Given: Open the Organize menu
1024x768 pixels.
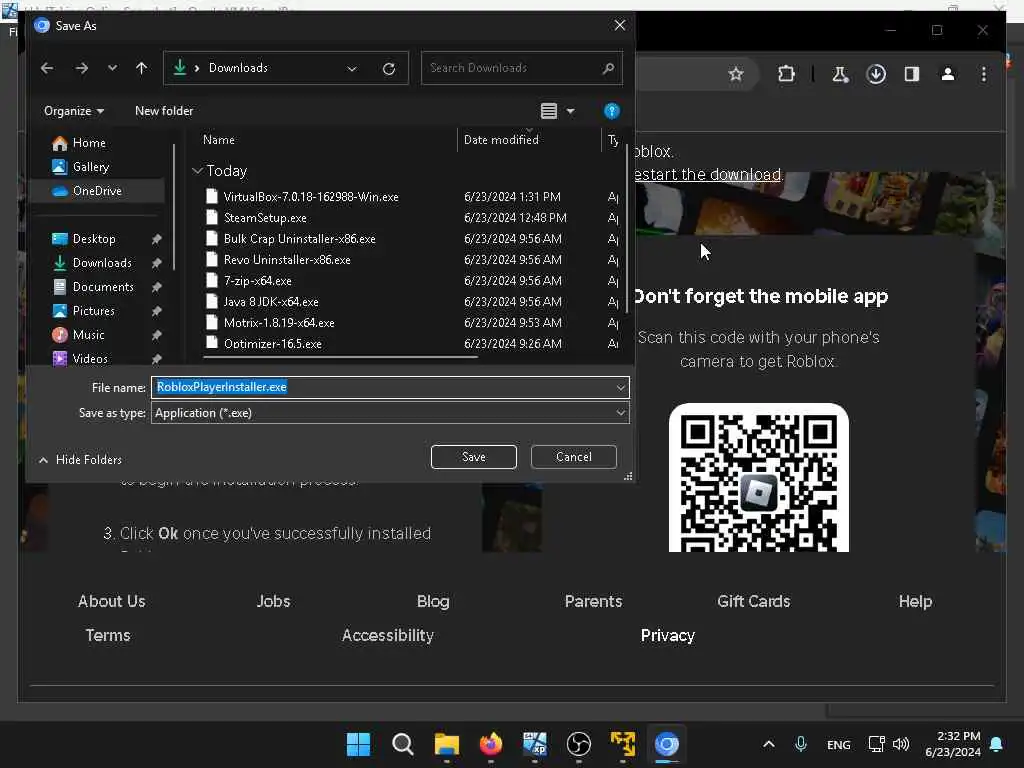Looking at the screenshot, I should (74, 111).
